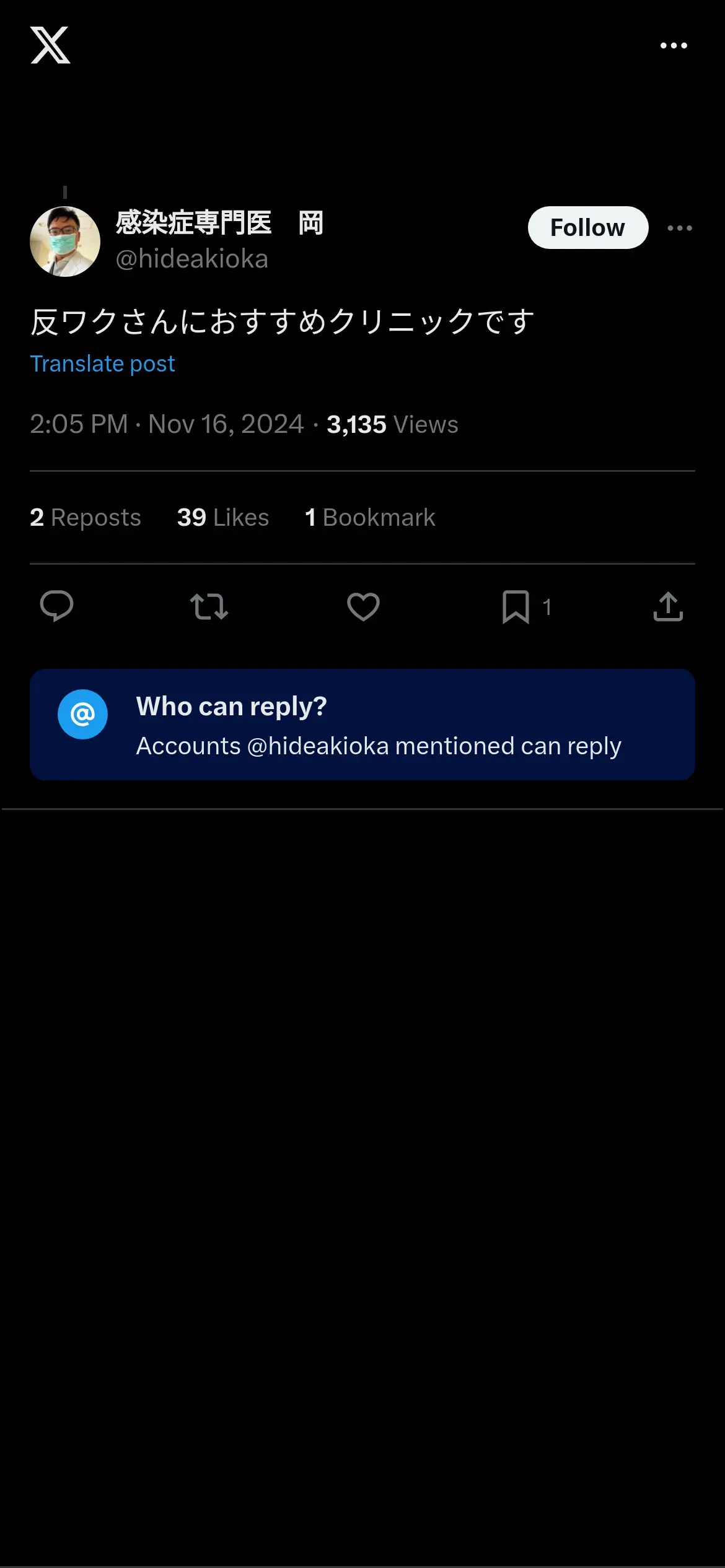Click the doctor's profile avatar picture
The image size is (725, 1568).
65,242
